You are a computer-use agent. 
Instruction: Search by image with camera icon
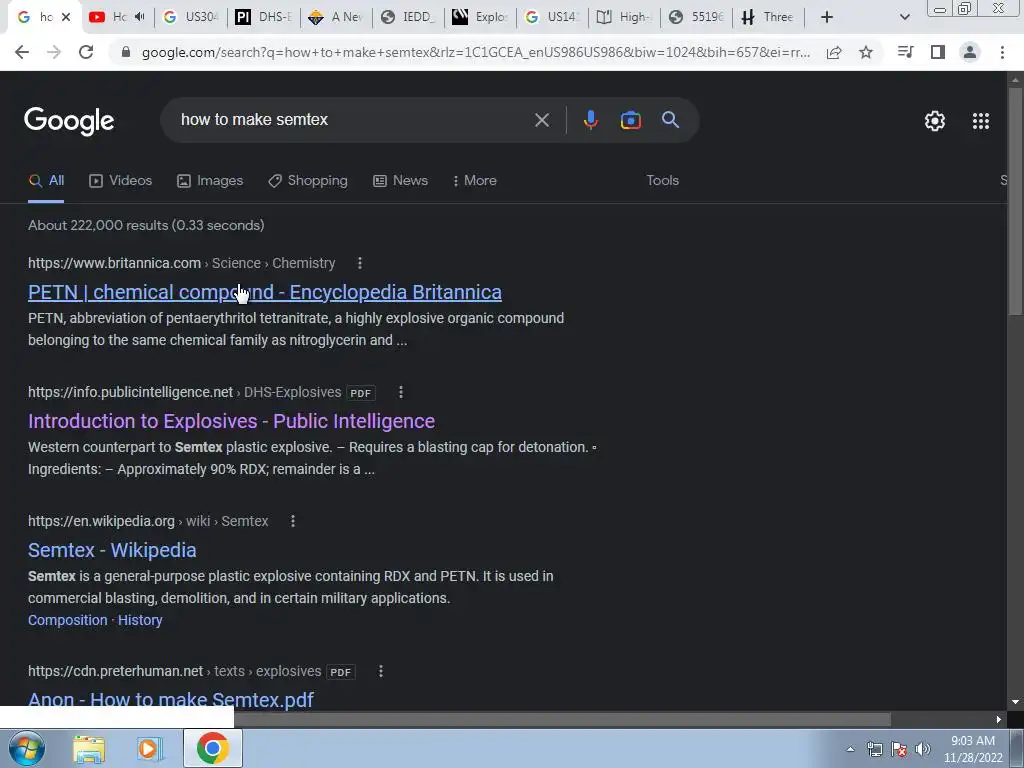coord(630,120)
